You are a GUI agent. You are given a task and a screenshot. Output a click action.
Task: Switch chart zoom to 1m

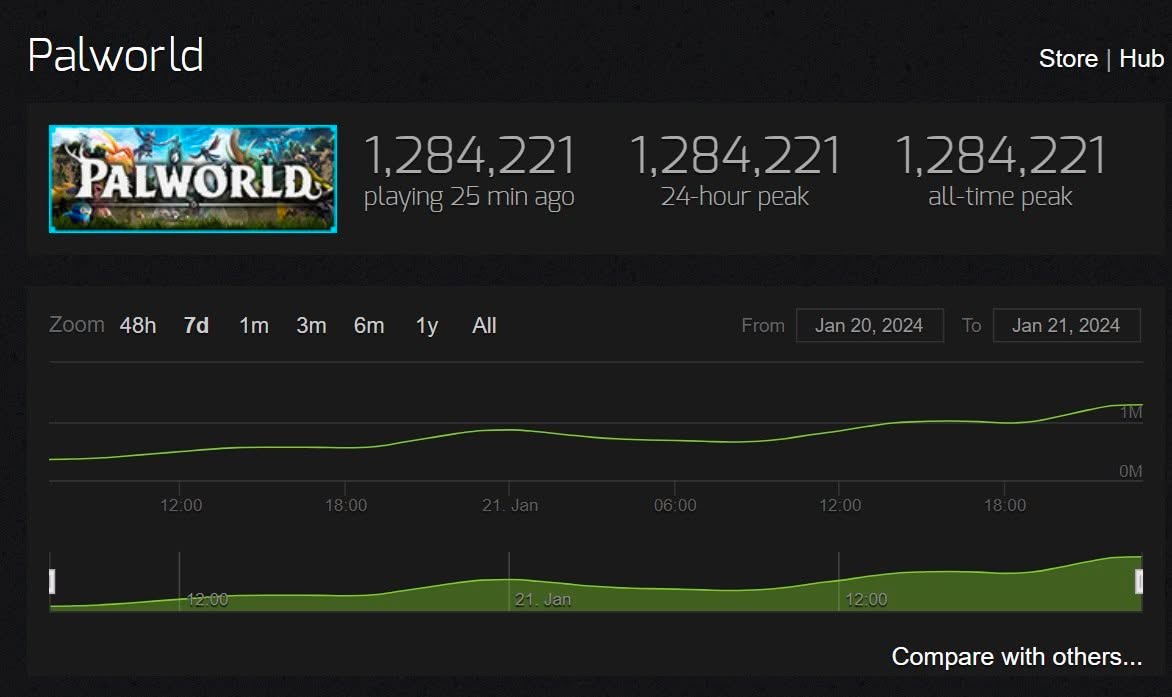[x=254, y=326]
